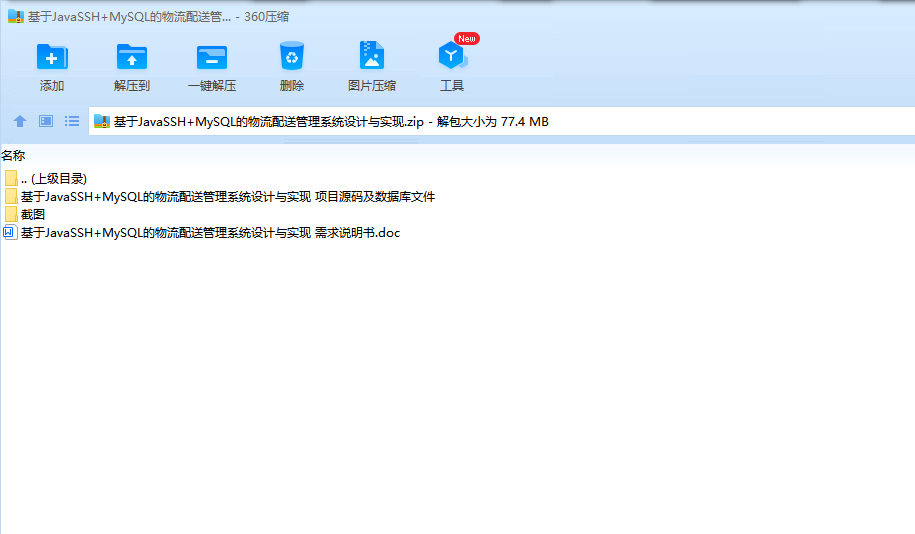The width and height of the screenshot is (915, 534).
Task: Select the 项目源码及数据库文件 folder icon
Action: click(11, 196)
